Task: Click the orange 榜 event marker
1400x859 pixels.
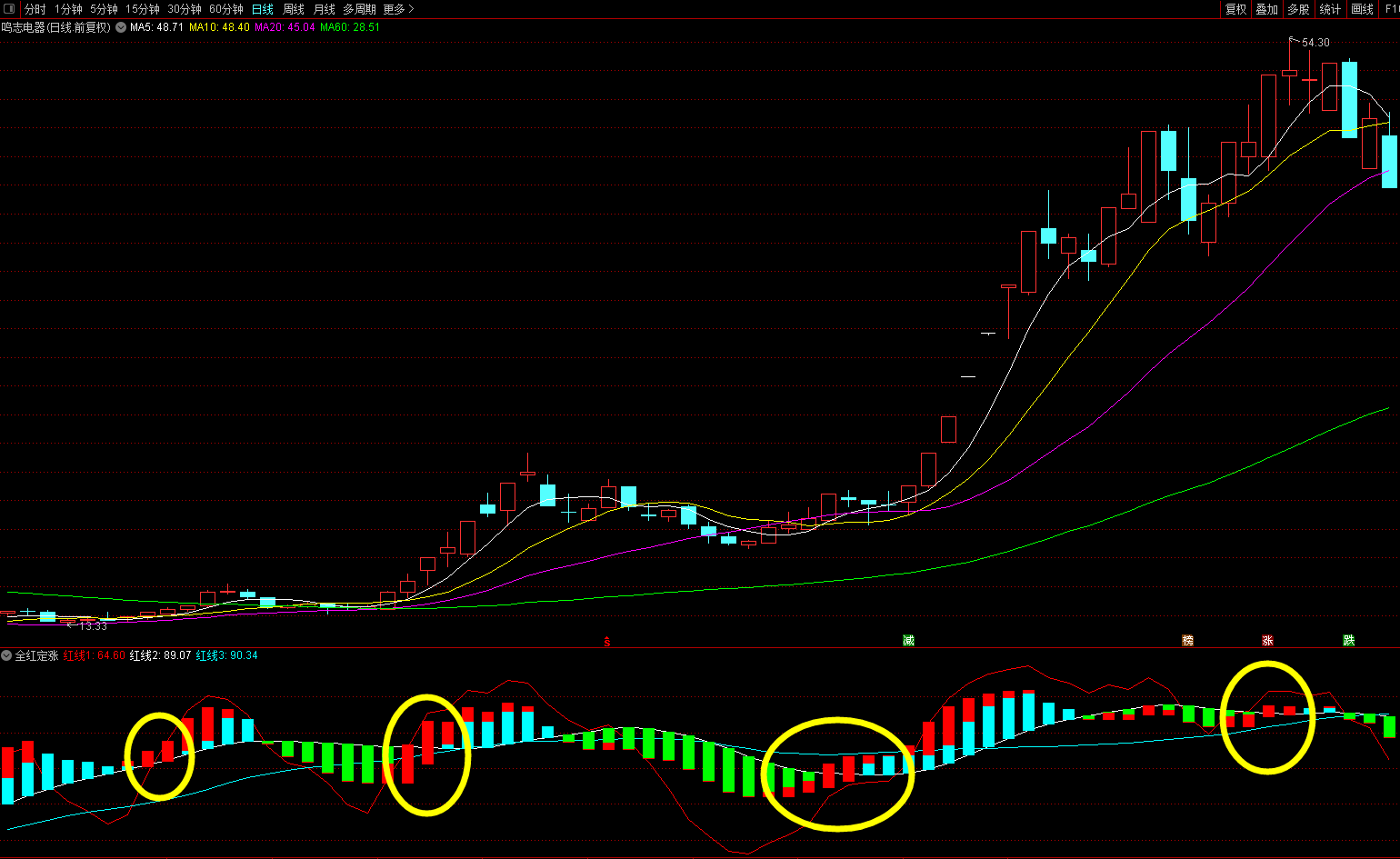Action: click(1187, 641)
